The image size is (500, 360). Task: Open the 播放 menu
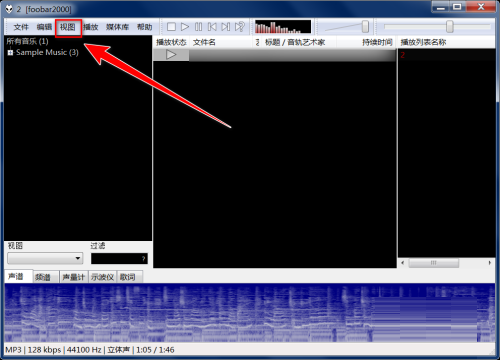click(91, 27)
